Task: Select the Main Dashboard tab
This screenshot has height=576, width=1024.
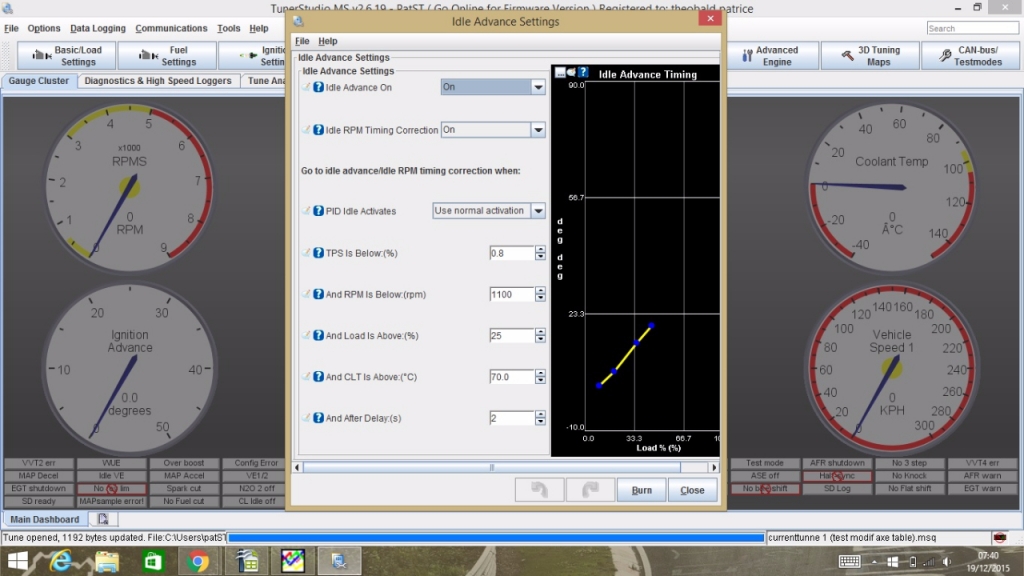Action: pyautogui.click(x=44, y=519)
